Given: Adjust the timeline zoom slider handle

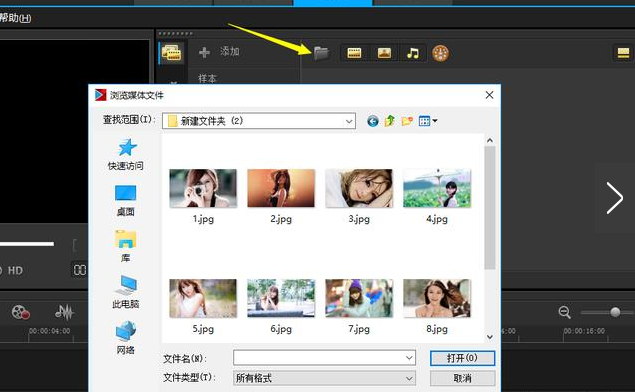Looking at the screenshot, I should (615, 312).
